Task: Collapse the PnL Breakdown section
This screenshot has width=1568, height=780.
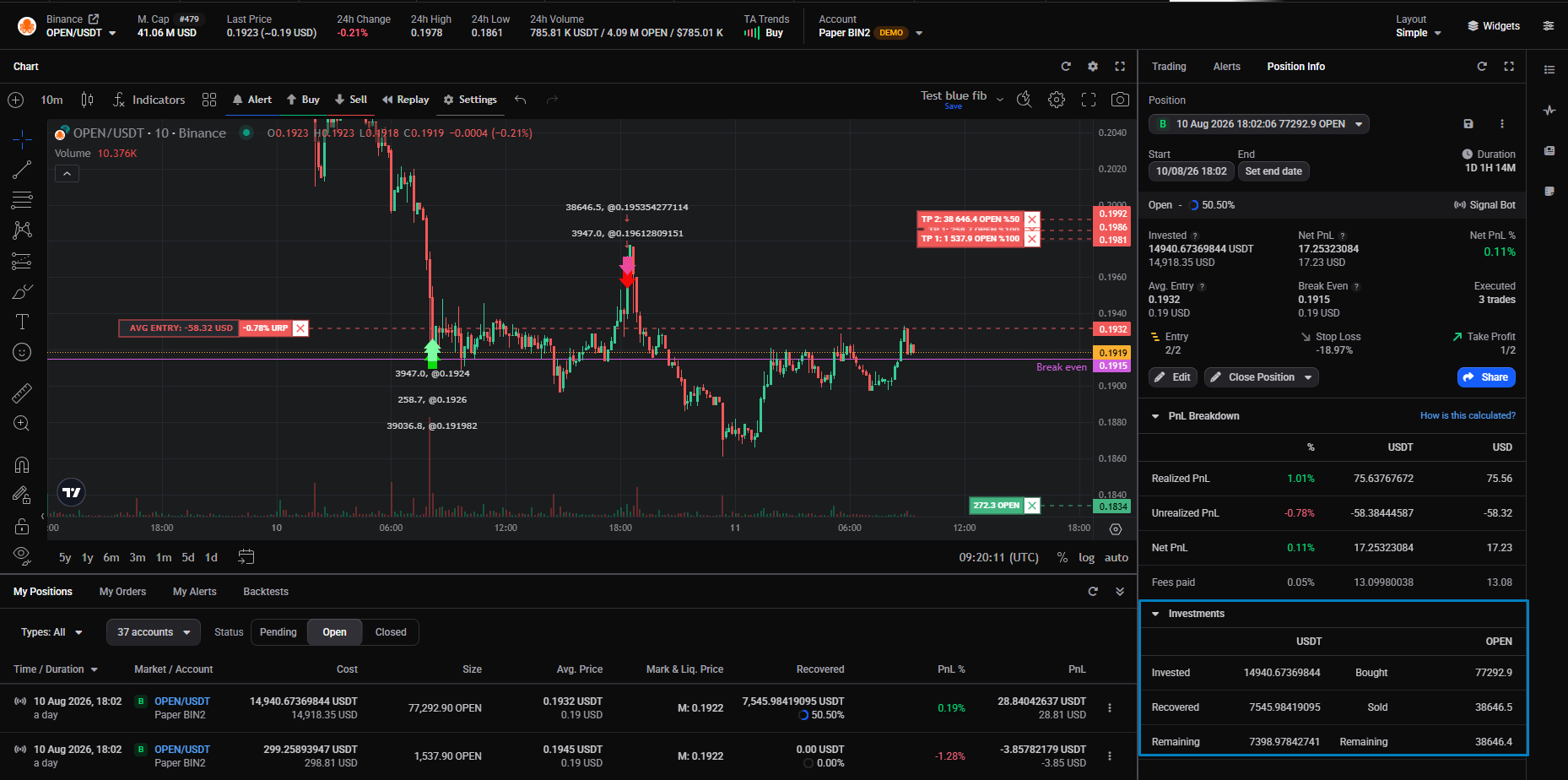Action: (1155, 416)
